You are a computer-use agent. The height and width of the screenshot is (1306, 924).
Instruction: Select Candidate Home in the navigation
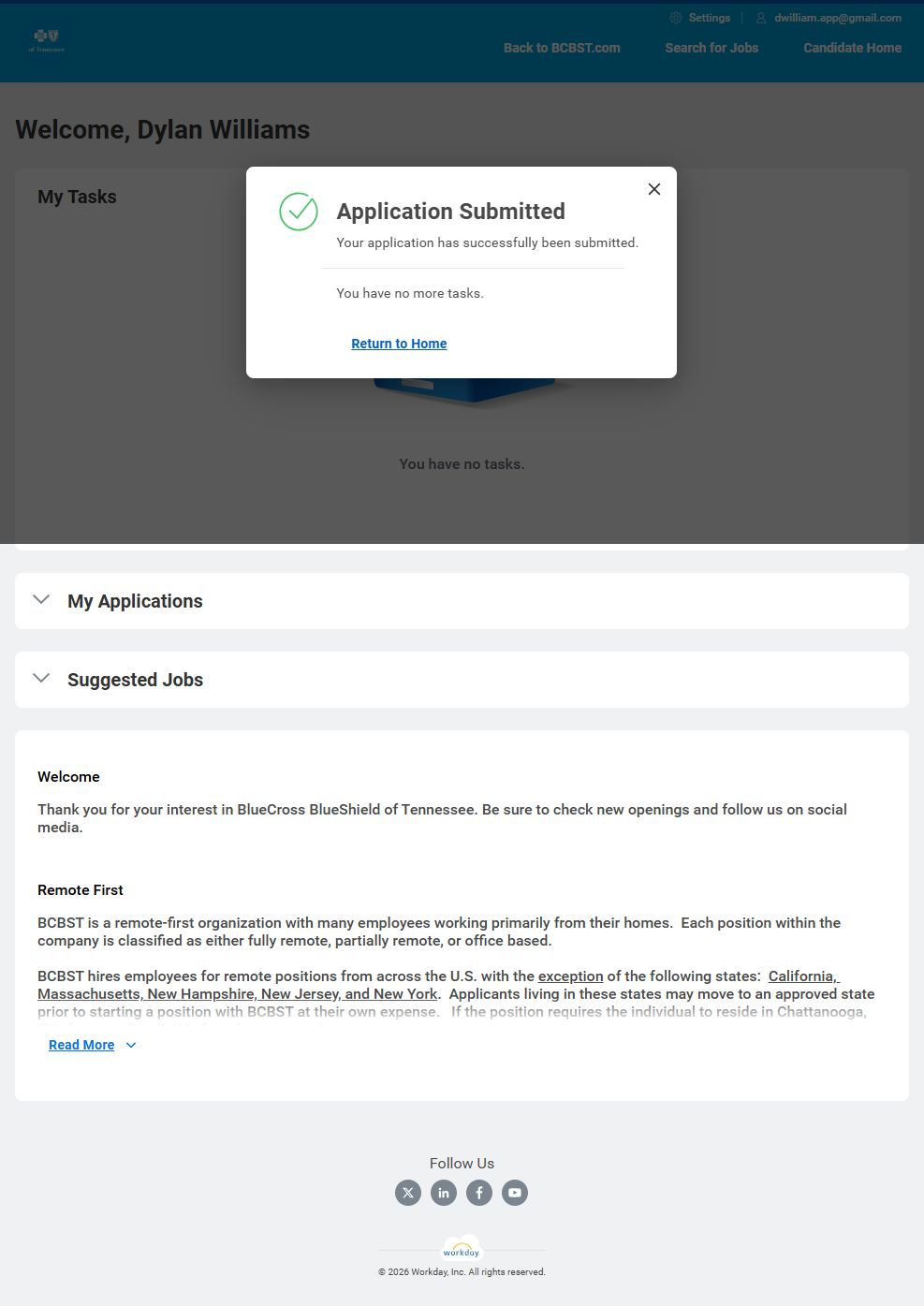[x=852, y=48]
